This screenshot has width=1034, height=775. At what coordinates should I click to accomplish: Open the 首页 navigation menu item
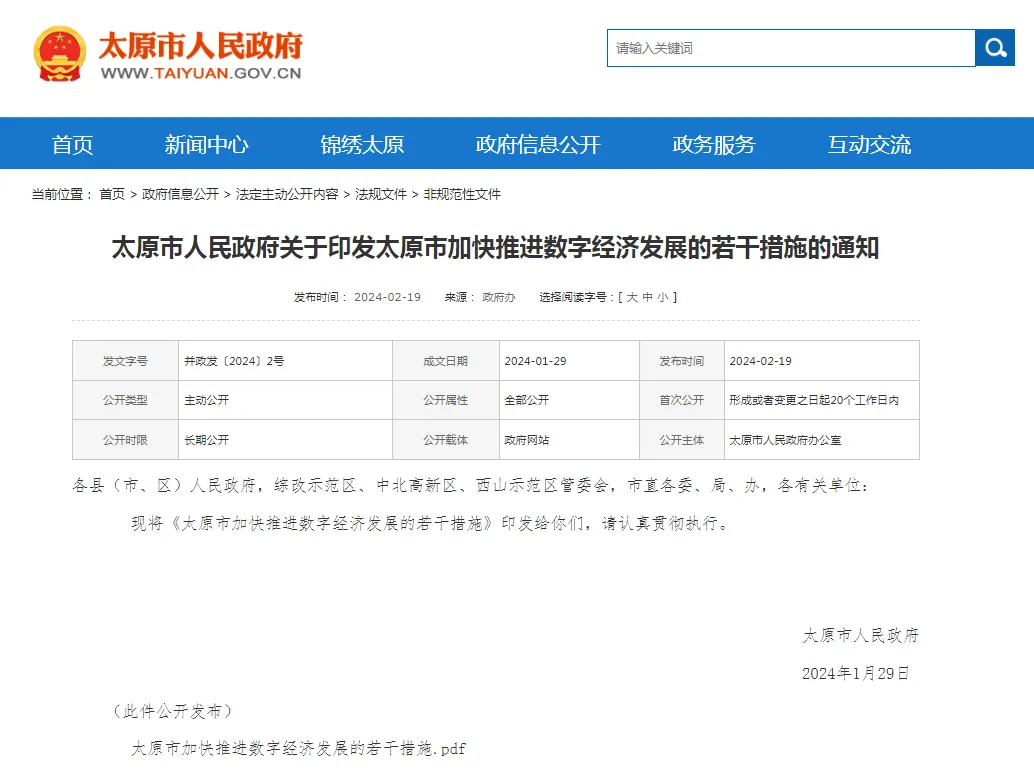73,144
